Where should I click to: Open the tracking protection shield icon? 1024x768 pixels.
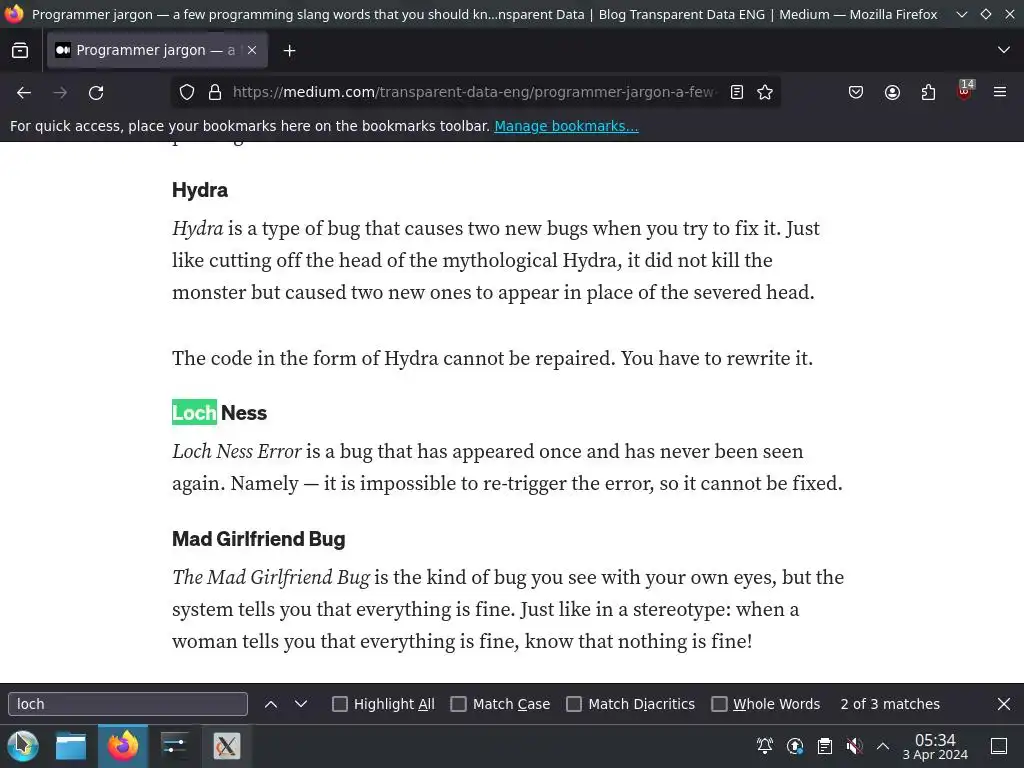[187, 93]
